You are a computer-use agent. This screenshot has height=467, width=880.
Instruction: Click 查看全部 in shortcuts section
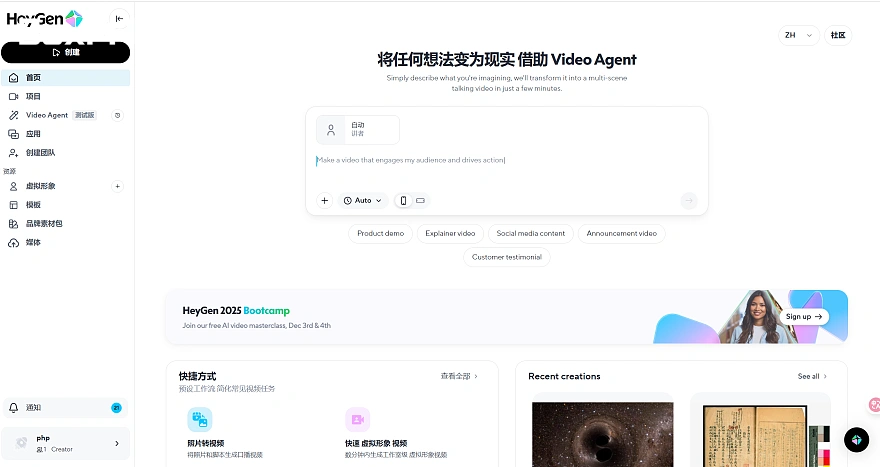[459, 376]
